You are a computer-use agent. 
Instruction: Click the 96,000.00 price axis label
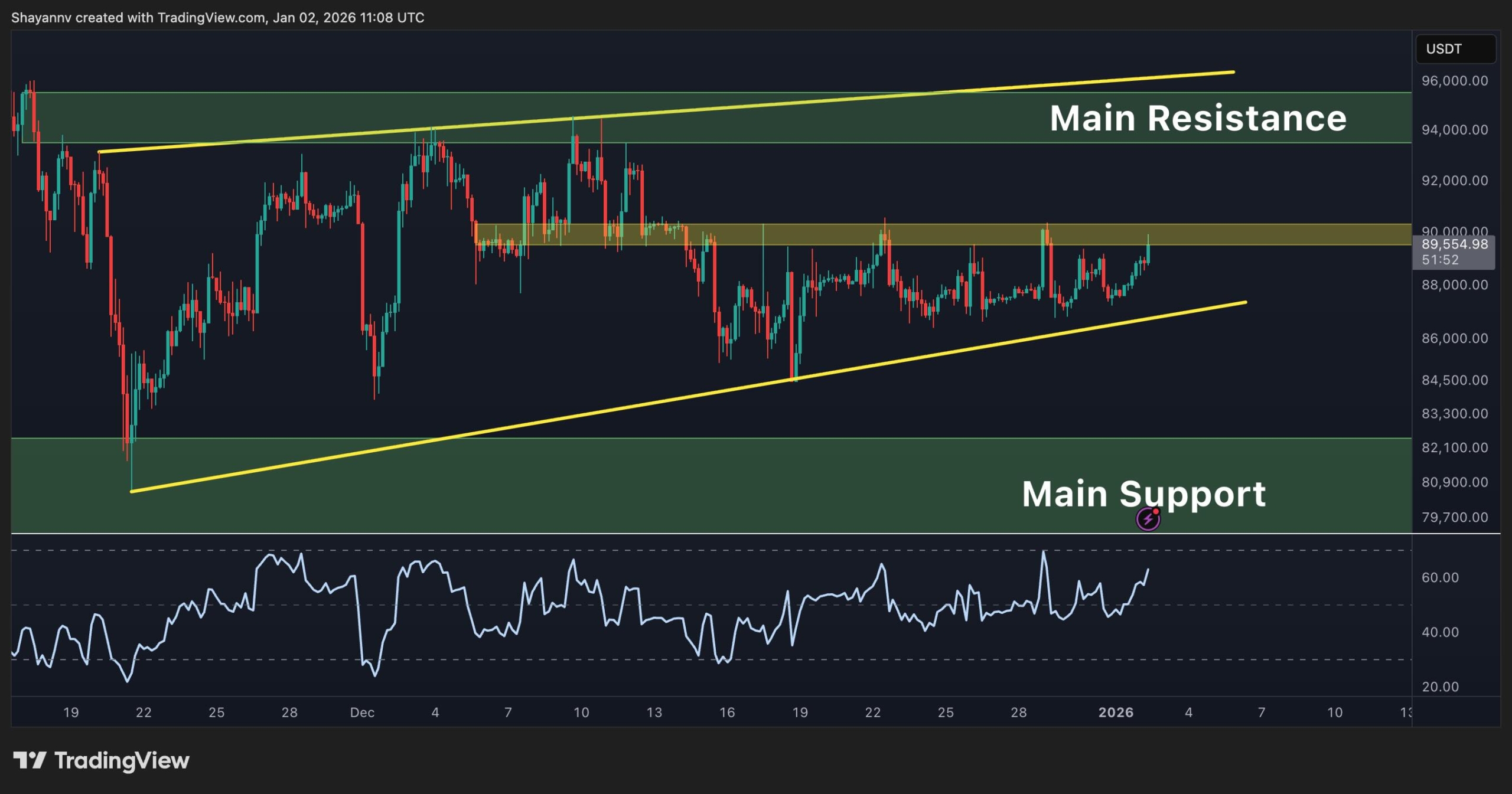(x=1454, y=81)
